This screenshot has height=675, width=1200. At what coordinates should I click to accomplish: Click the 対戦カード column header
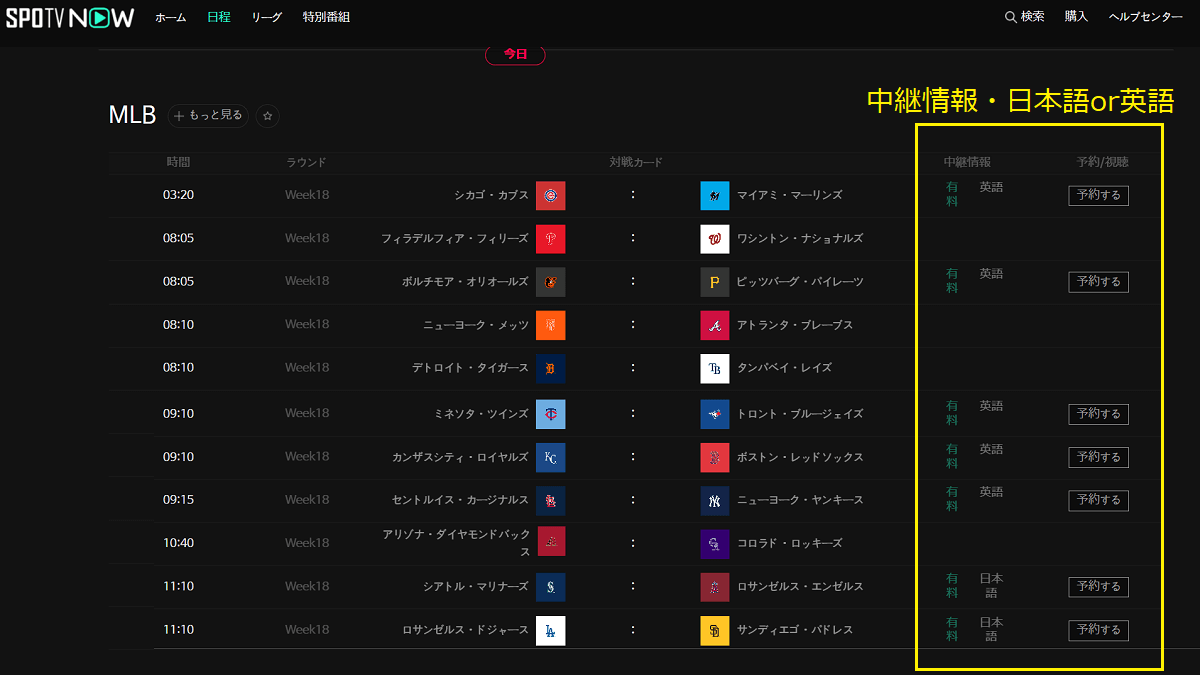click(x=636, y=162)
